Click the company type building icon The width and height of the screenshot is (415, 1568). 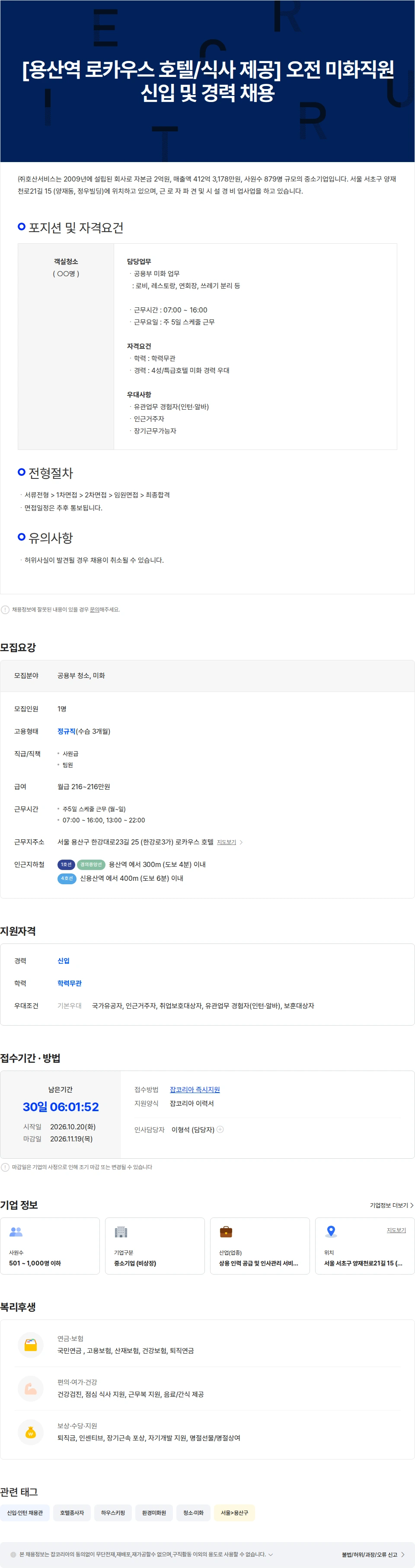[x=121, y=1231]
